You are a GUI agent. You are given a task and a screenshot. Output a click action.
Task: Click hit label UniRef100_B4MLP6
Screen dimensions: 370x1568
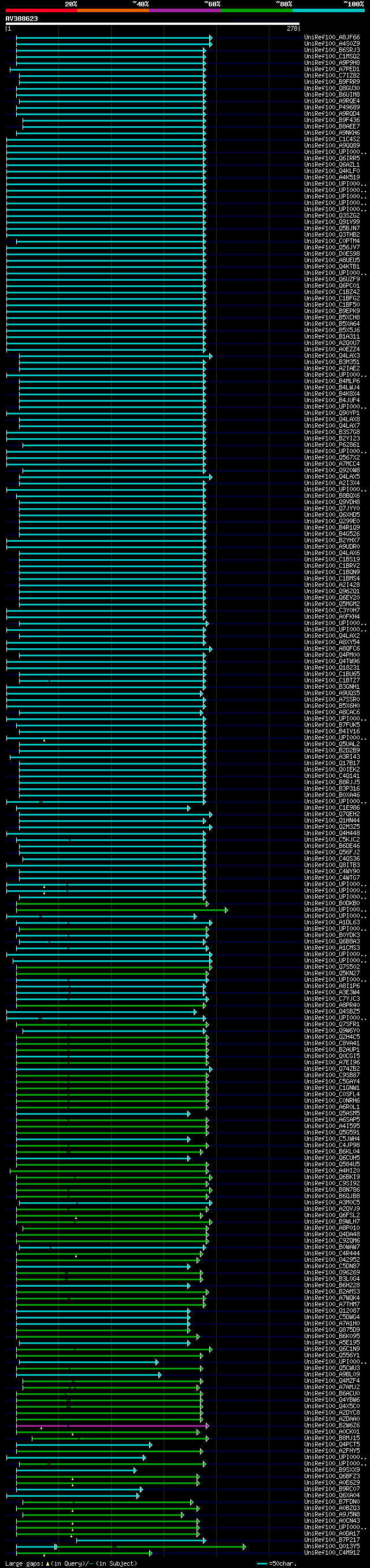click(x=332, y=381)
